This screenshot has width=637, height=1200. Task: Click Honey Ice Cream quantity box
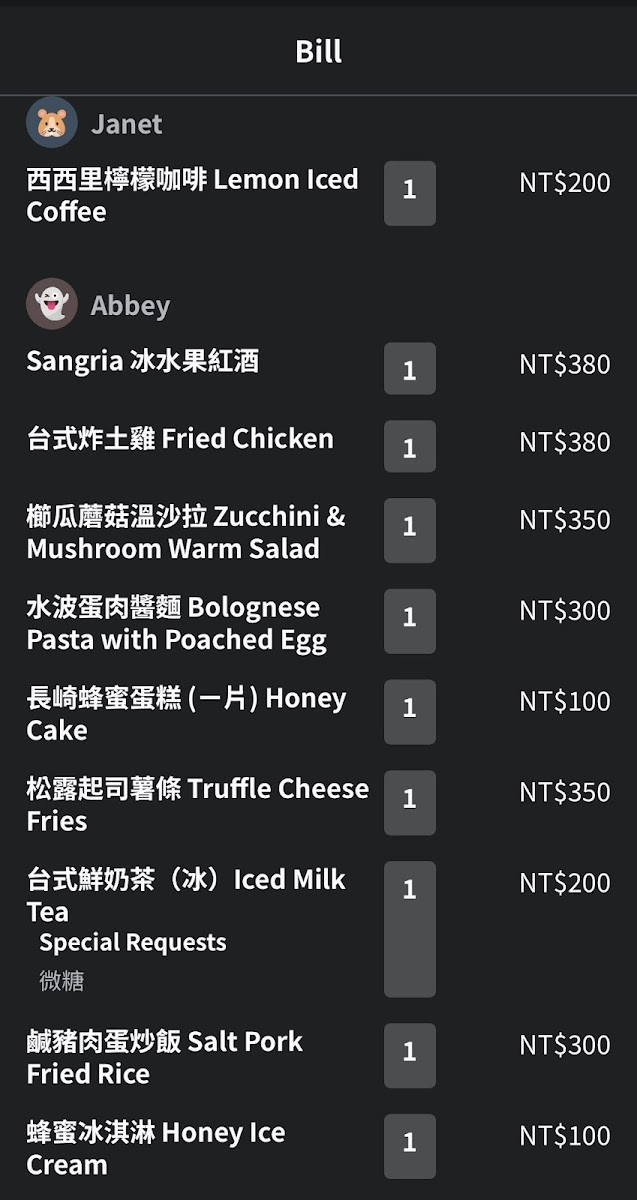click(410, 1146)
